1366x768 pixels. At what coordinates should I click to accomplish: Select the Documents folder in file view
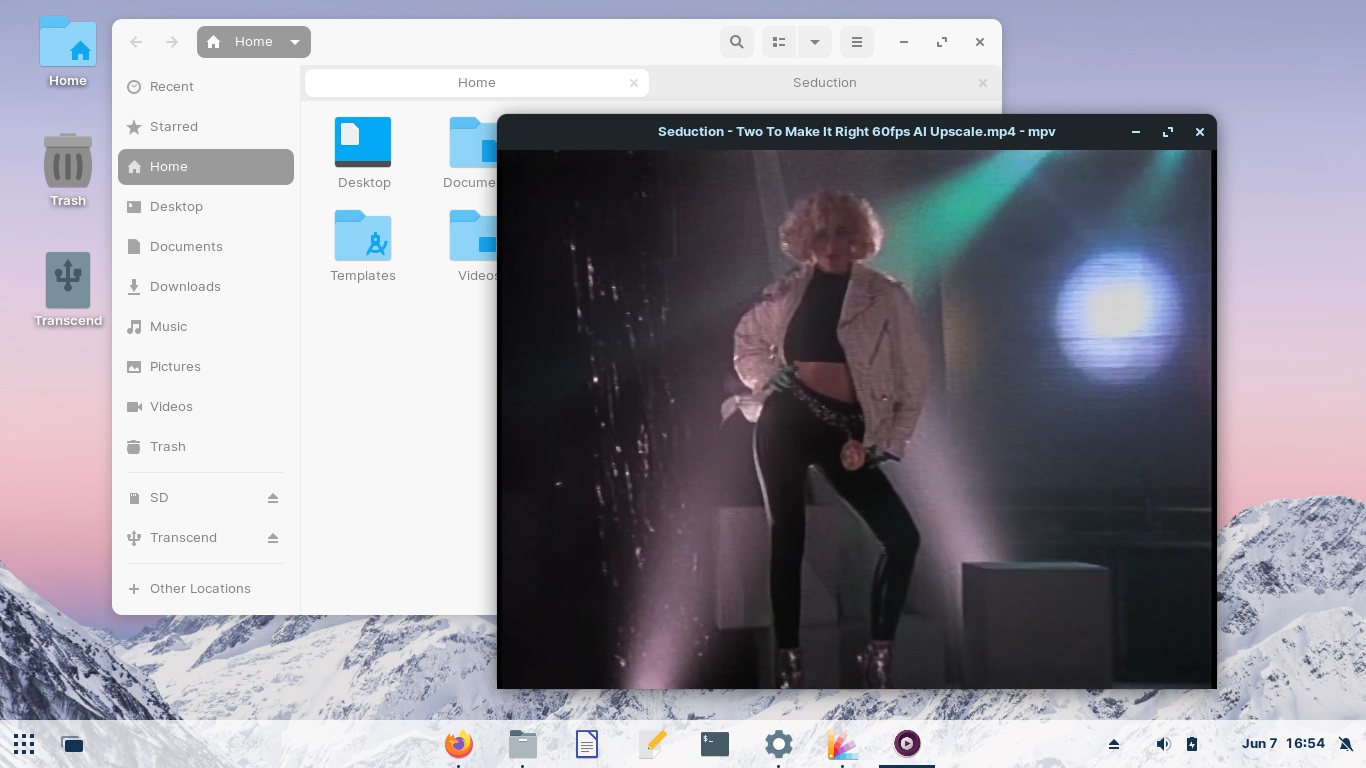point(472,142)
